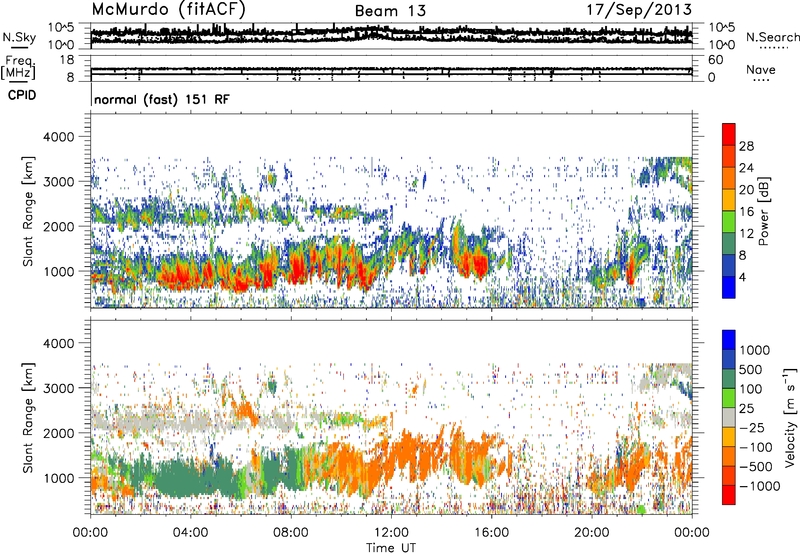Click the '500' tick on the Velocity scale
Screen dimensions: 800x554
pyautogui.click(x=751, y=369)
